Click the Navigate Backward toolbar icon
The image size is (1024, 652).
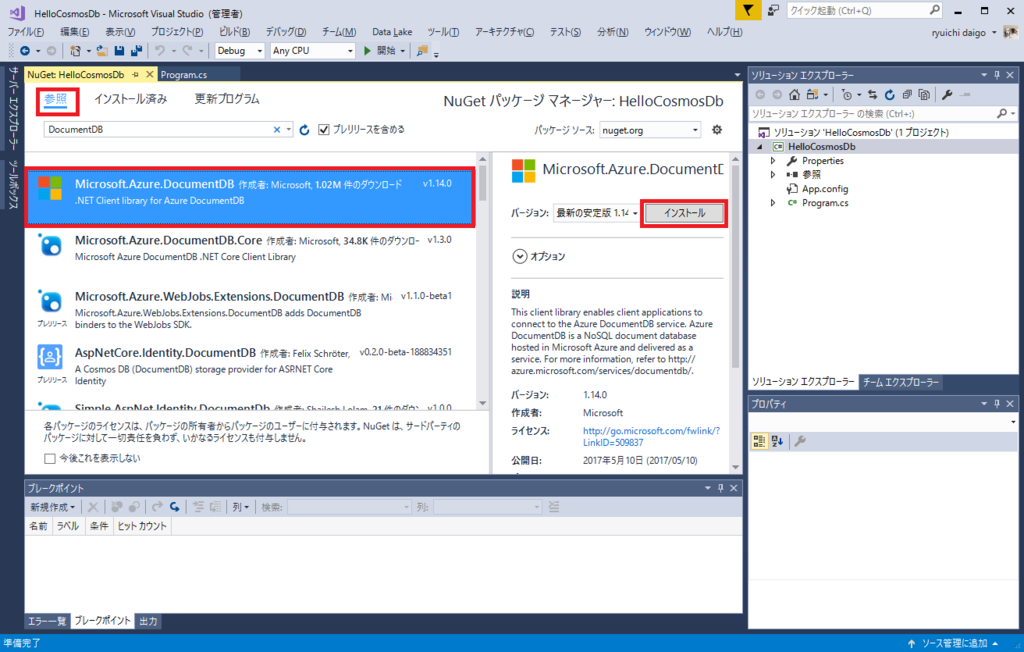coord(25,50)
